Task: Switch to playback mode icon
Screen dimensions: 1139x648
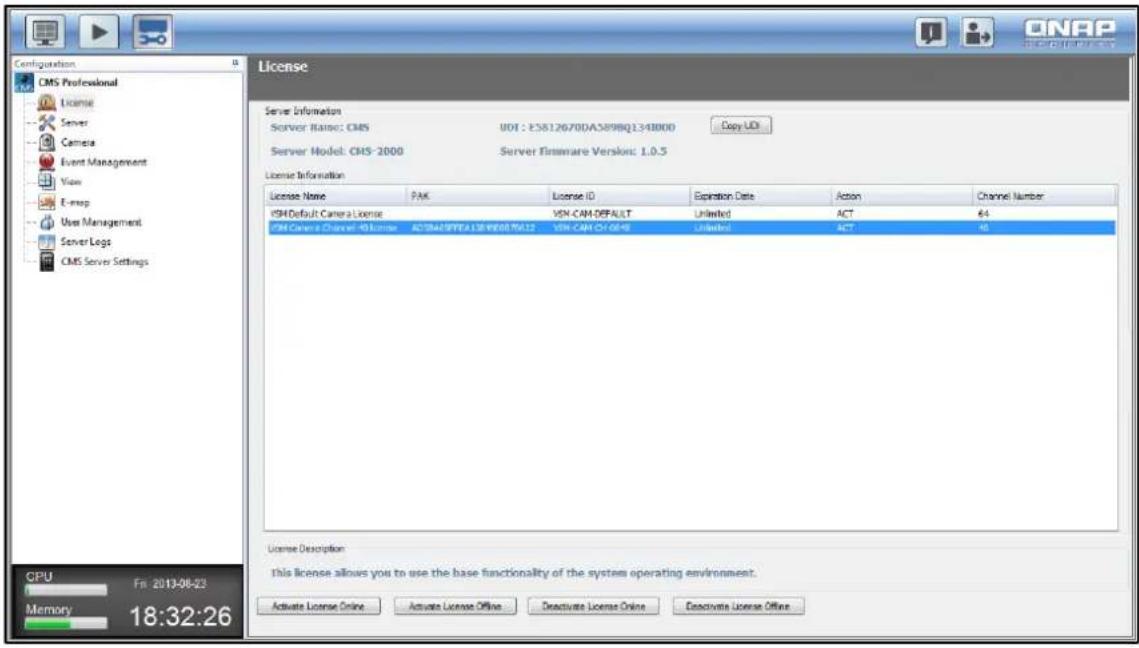Action: (100, 33)
